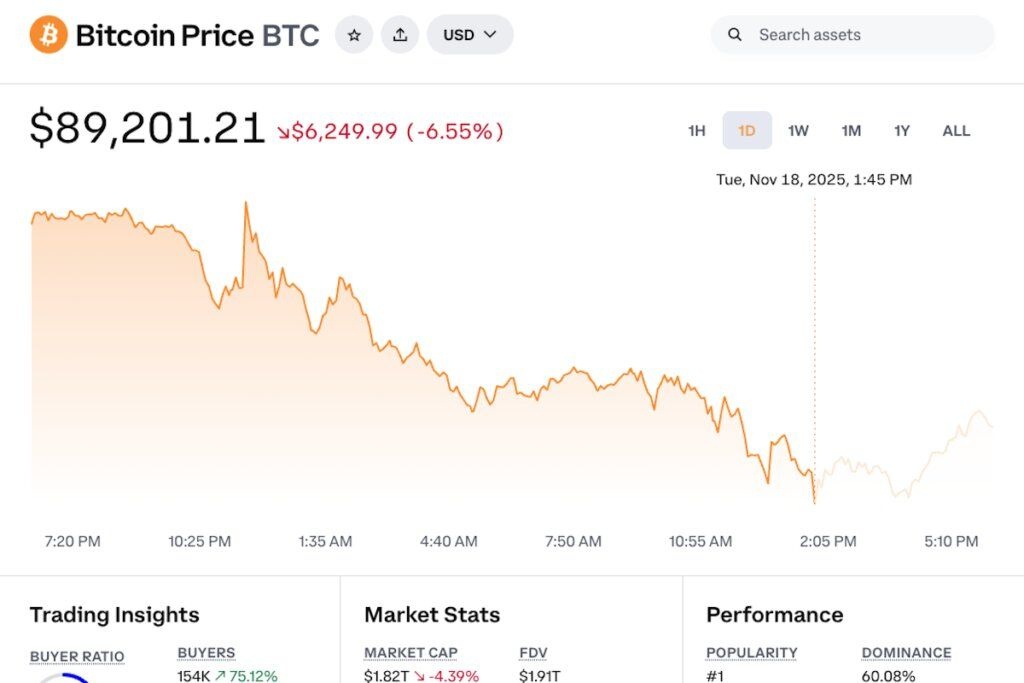The width and height of the screenshot is (1024, 683).
Task: Switch chart to 1H range
Action: [697, 131]
